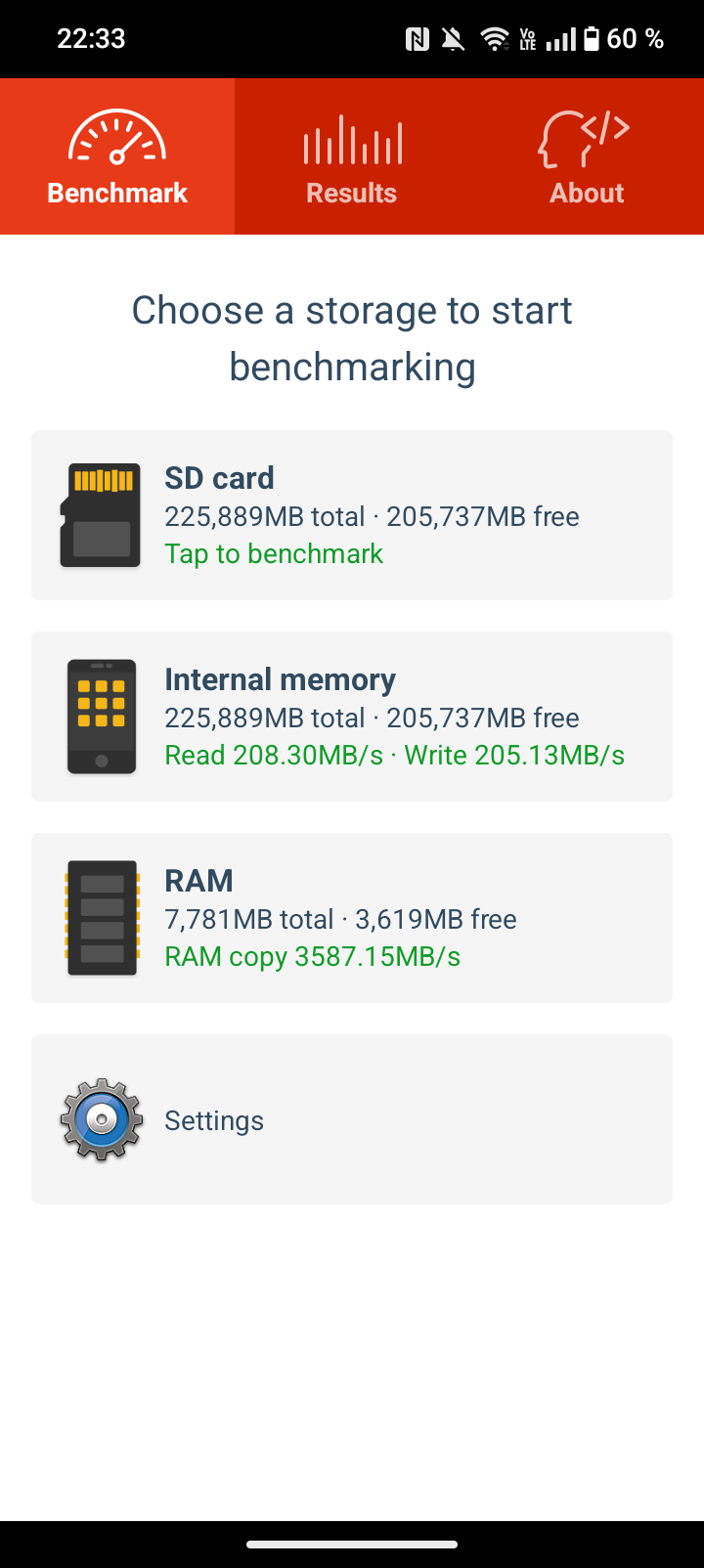
Task: Tap the green "Tap to benchmark" text
Action: pyautogui.click(x=274, y=553)
